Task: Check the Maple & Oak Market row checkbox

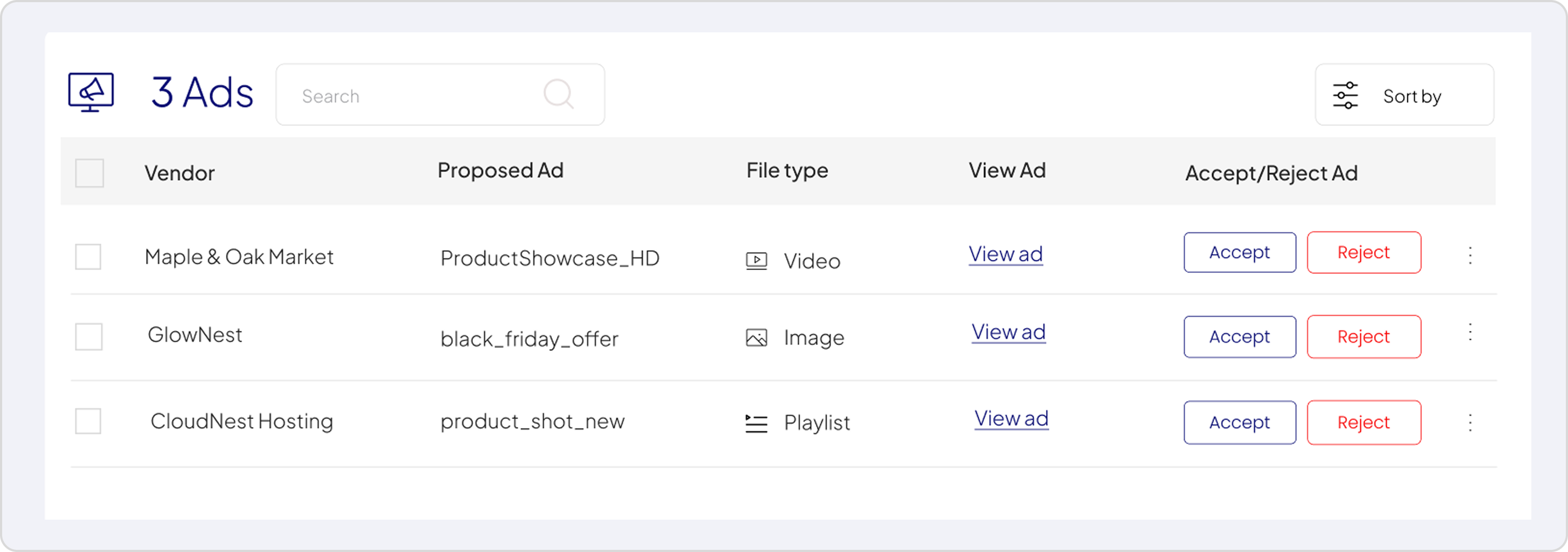Action: 88,257
